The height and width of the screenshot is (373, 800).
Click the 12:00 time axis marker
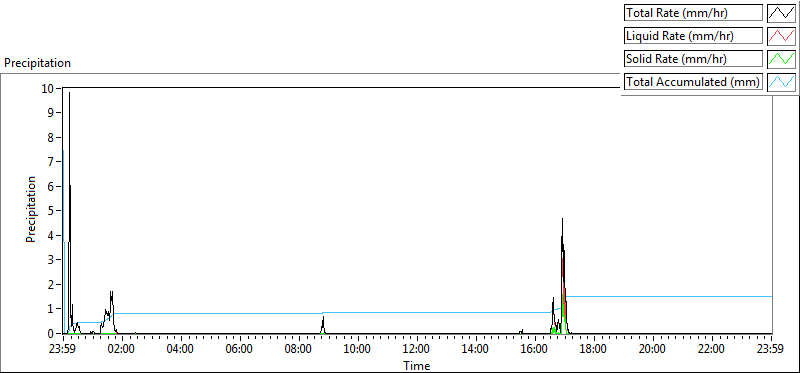pyautogui.click(x=417, y=350)
